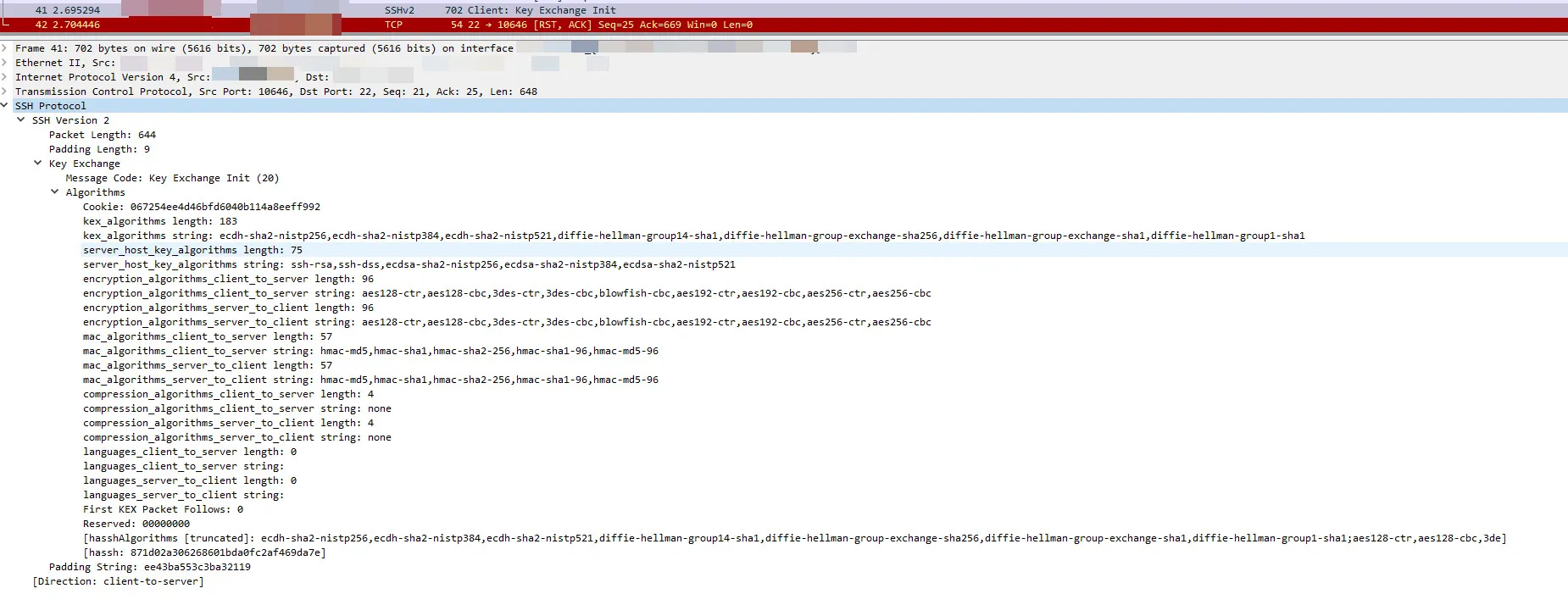
Task: Select languages_server_to_client length: 0
Action: 190,480
